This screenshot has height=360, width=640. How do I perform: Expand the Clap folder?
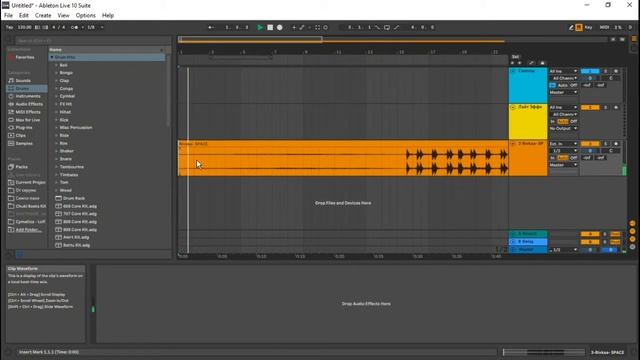(56, 81)
